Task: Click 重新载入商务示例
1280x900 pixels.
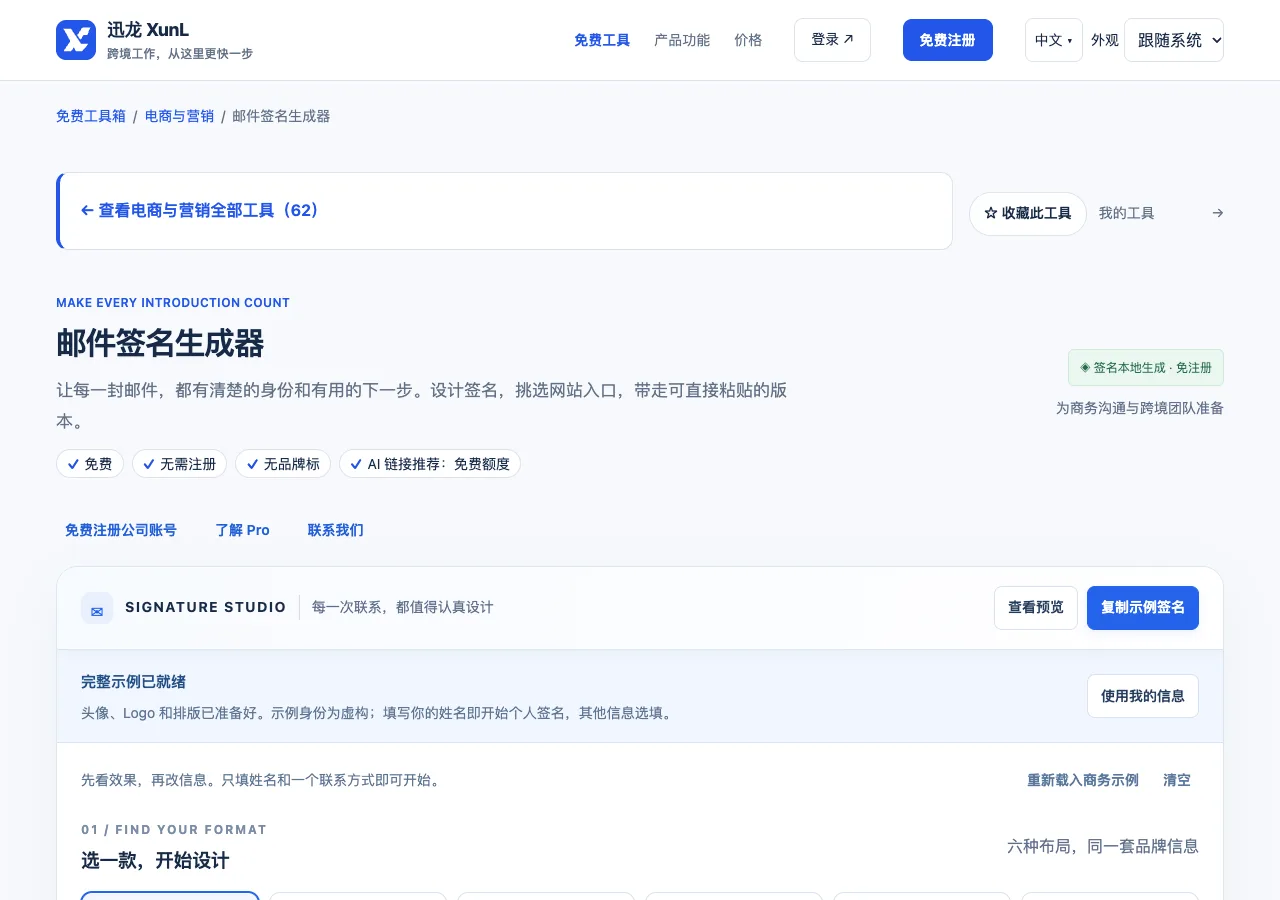Action: (1083, 780)
